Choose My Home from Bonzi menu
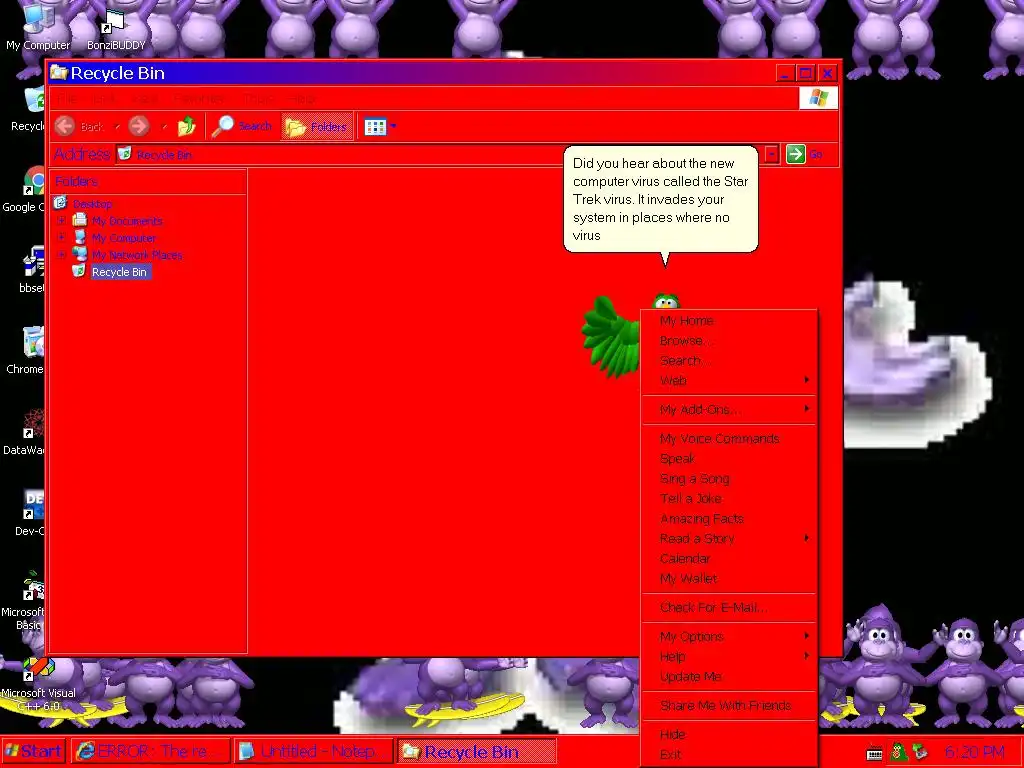Image resolution: width=1024 pixels, height=768 pixels. coord(729,321)
